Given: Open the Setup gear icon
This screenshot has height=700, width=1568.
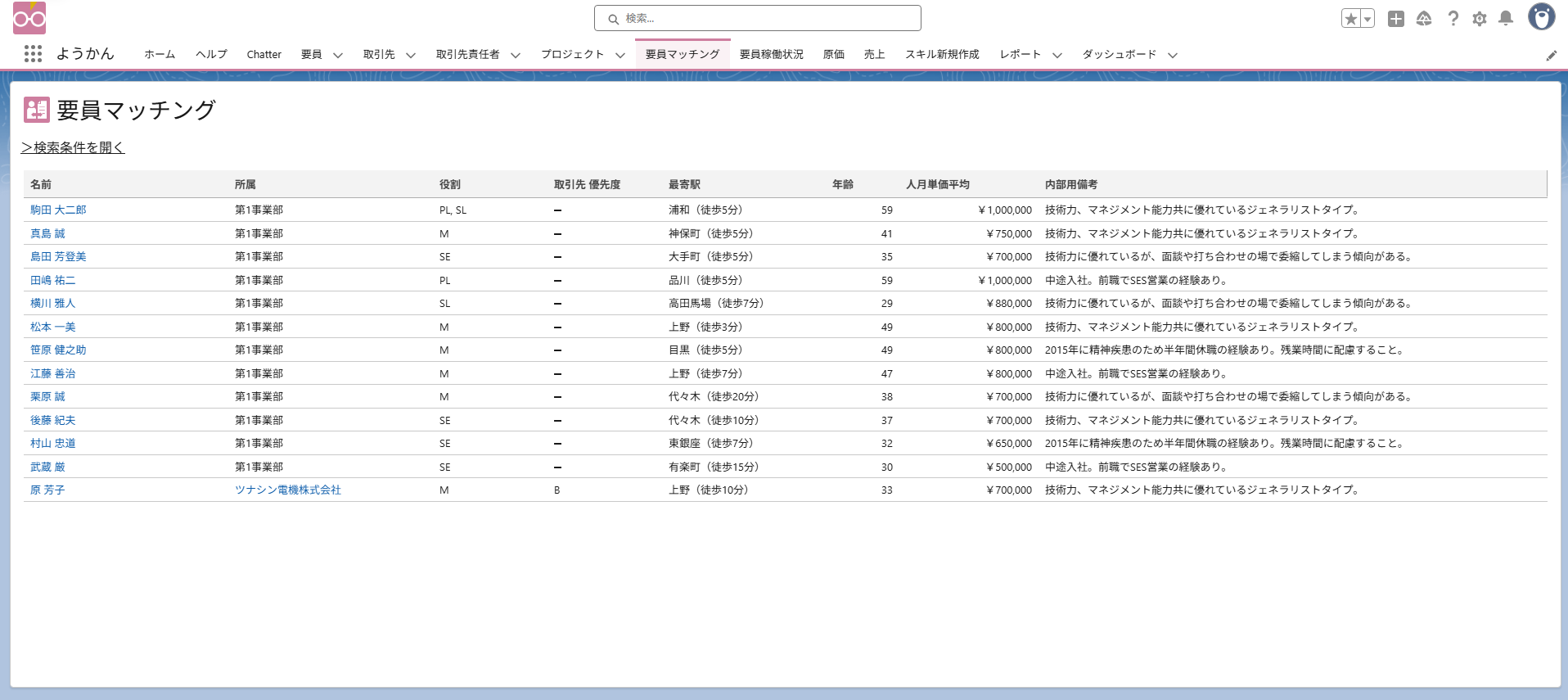Looking at the screenshot, I should pos(1479,19).
